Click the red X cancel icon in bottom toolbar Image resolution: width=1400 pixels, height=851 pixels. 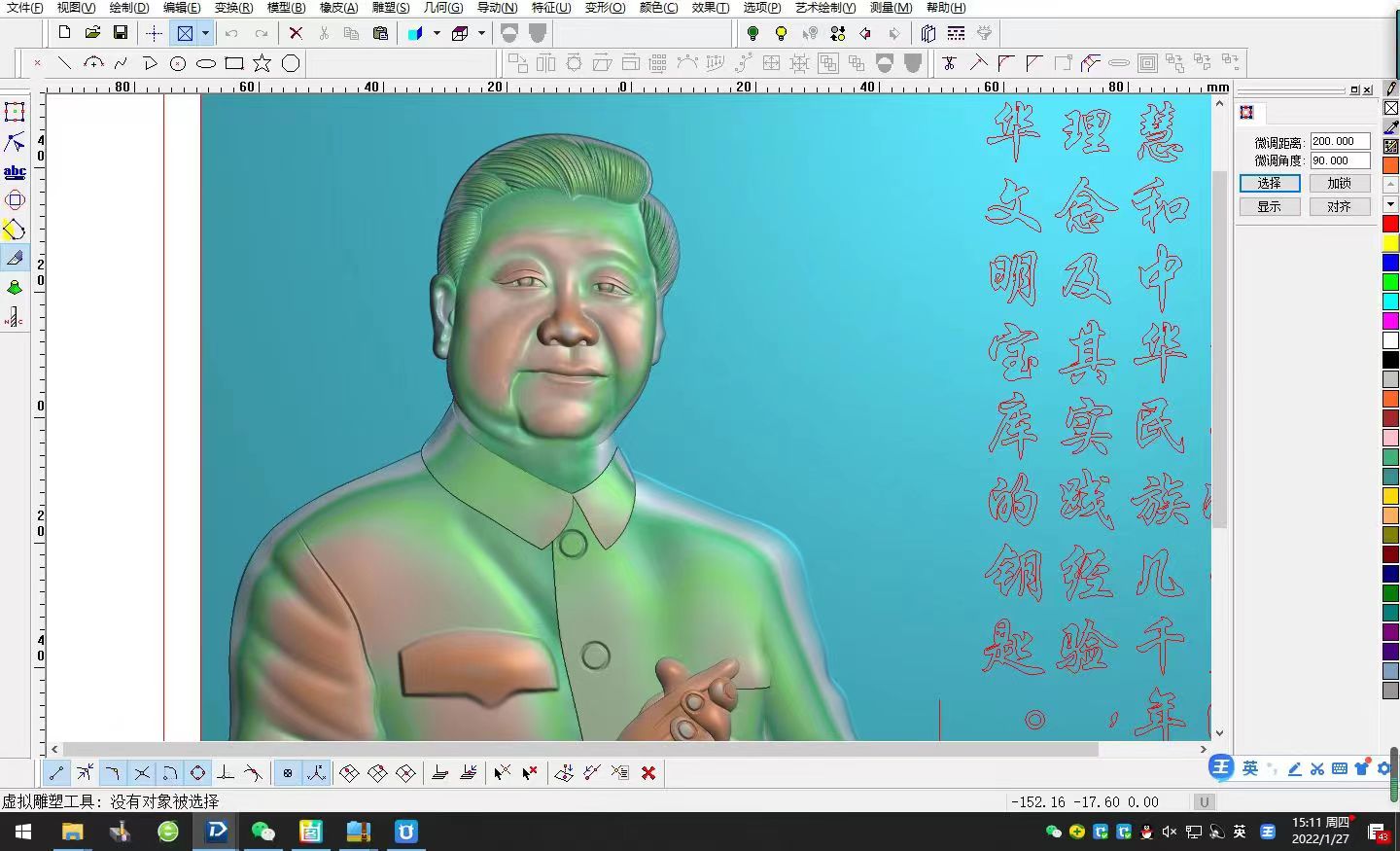pos(648,773)
